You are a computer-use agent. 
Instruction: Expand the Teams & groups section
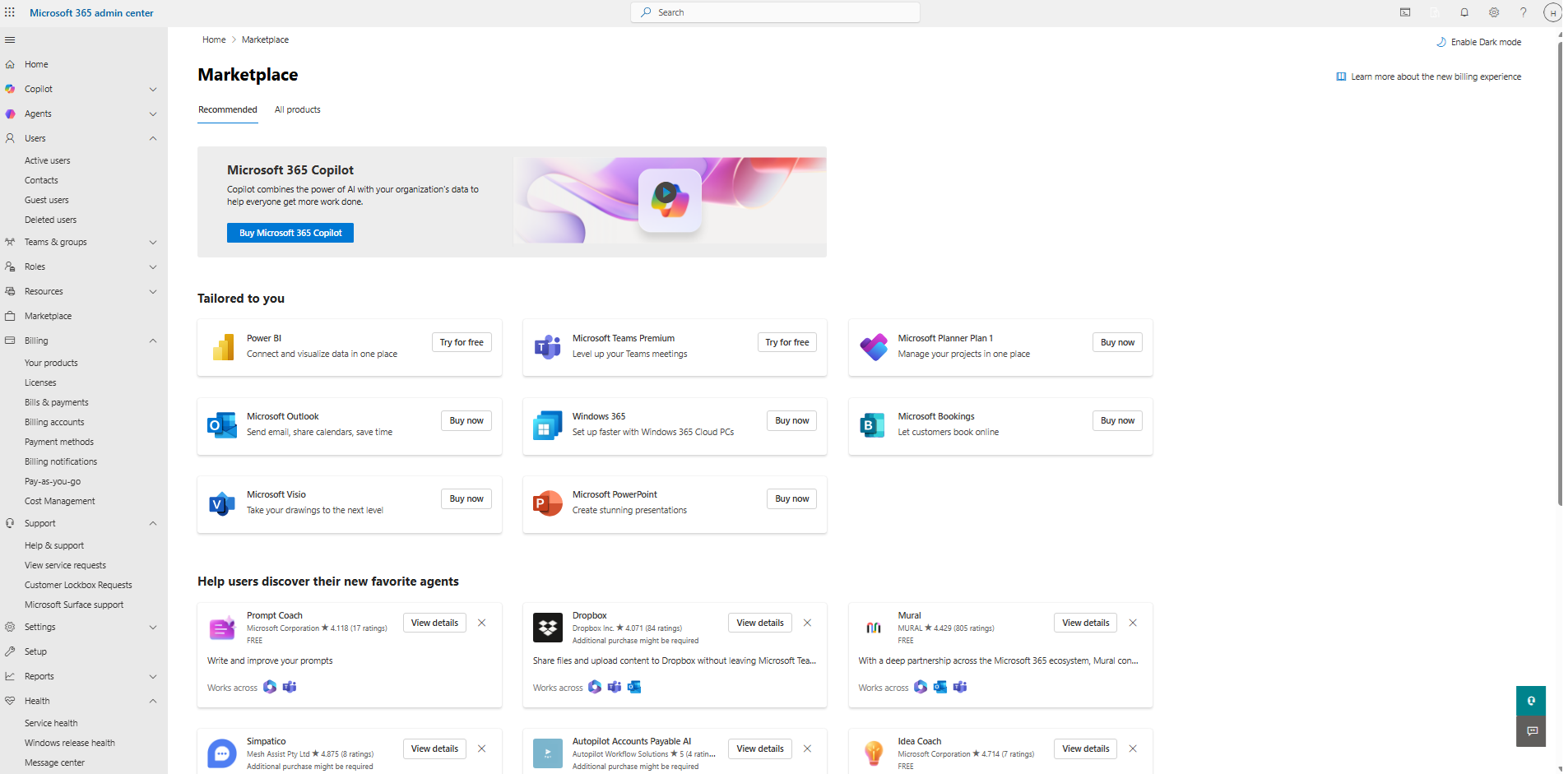click(x=153, y=242)
